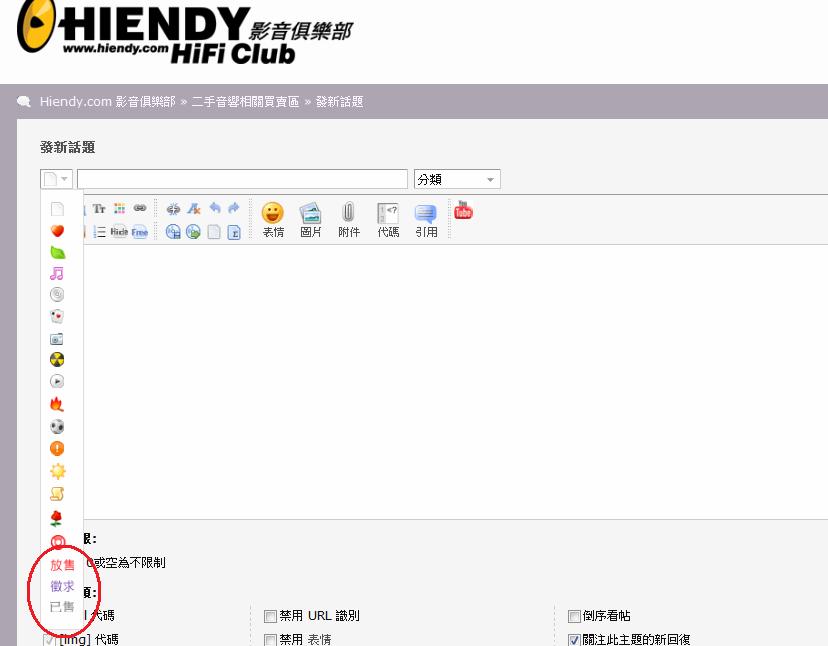828x646 pixels.
Task: Toggle the [img] 代碼 checkbox
Action: tap(49, 640)
